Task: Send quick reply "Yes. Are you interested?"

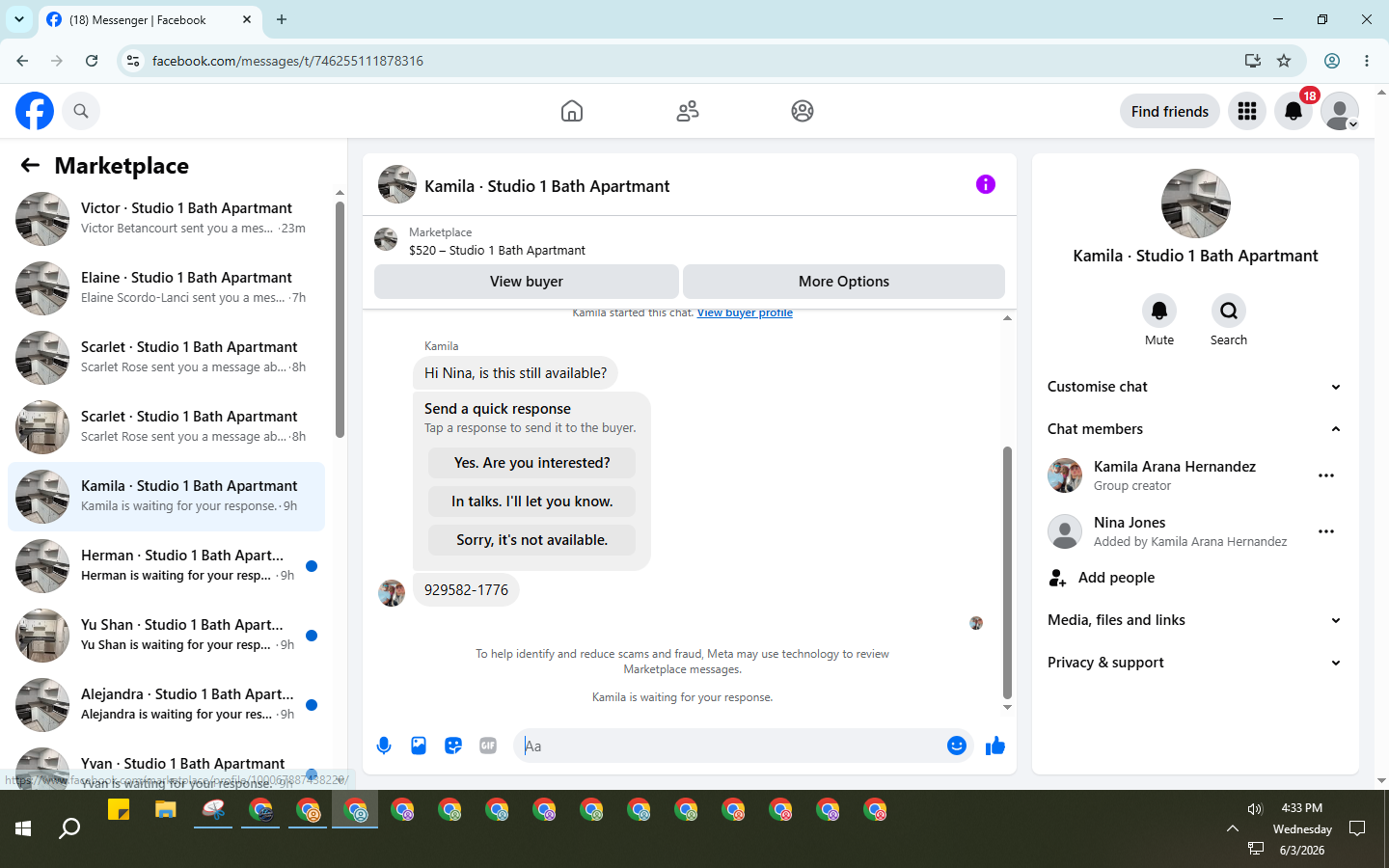Action: (x=532, y=463)
